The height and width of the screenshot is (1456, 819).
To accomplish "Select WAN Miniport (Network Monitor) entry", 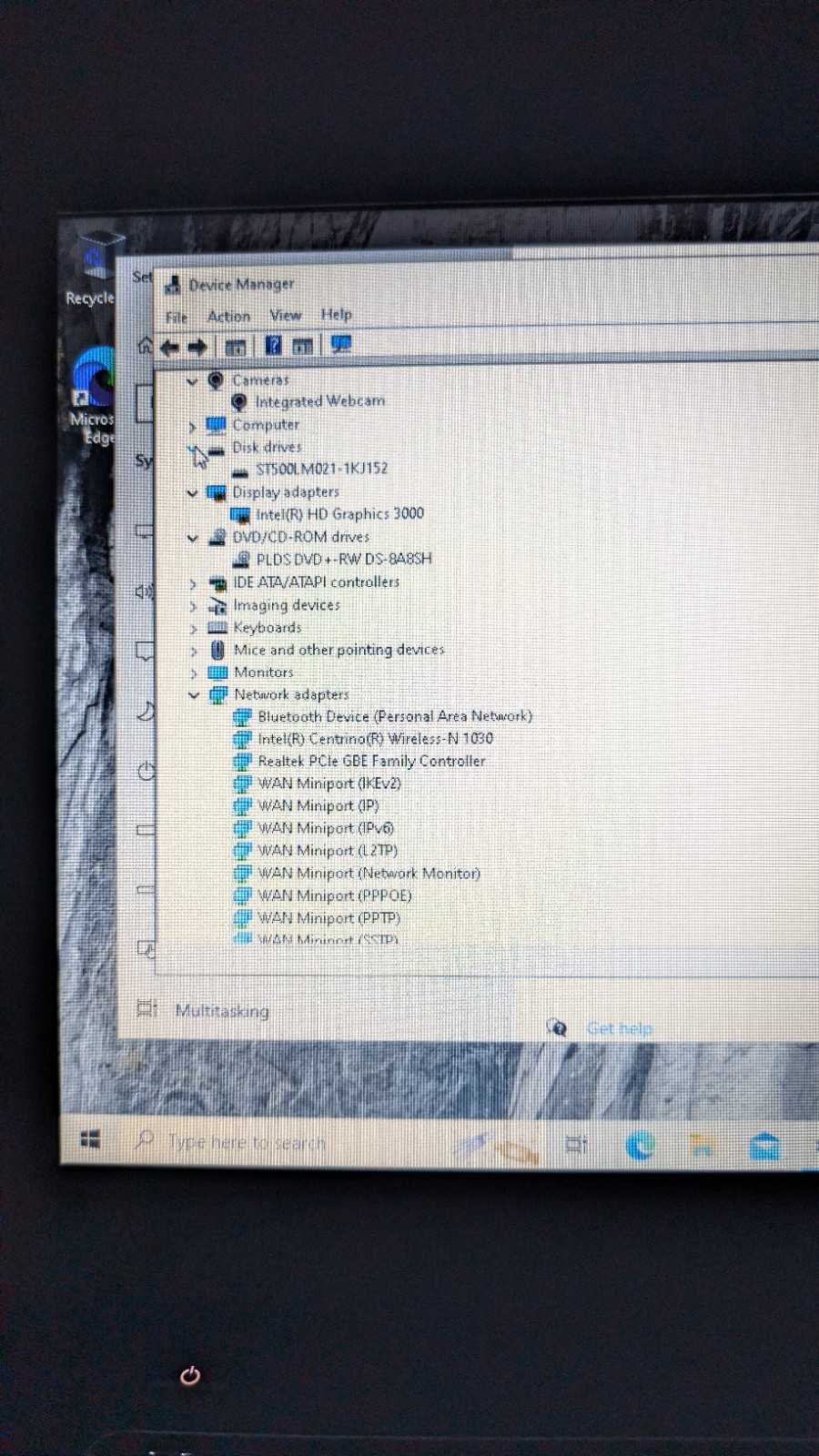I will point(369,874).
